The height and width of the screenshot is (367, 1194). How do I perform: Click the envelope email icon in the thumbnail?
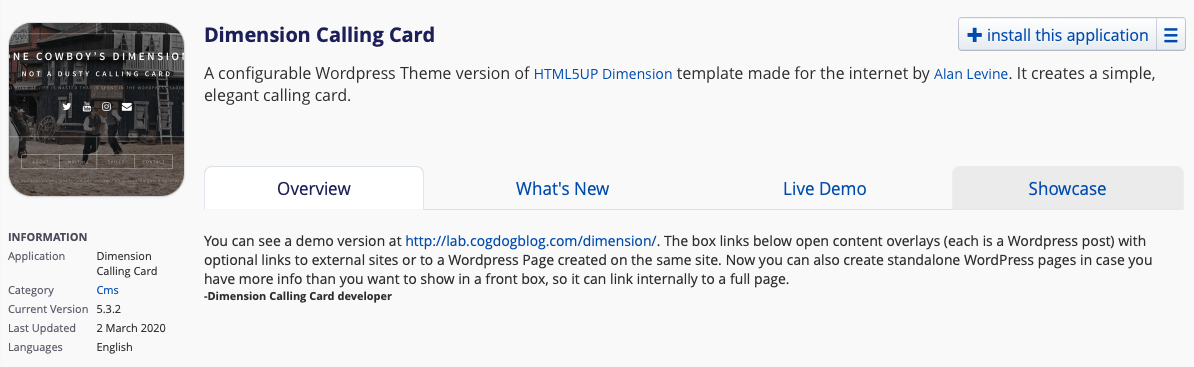126,107
